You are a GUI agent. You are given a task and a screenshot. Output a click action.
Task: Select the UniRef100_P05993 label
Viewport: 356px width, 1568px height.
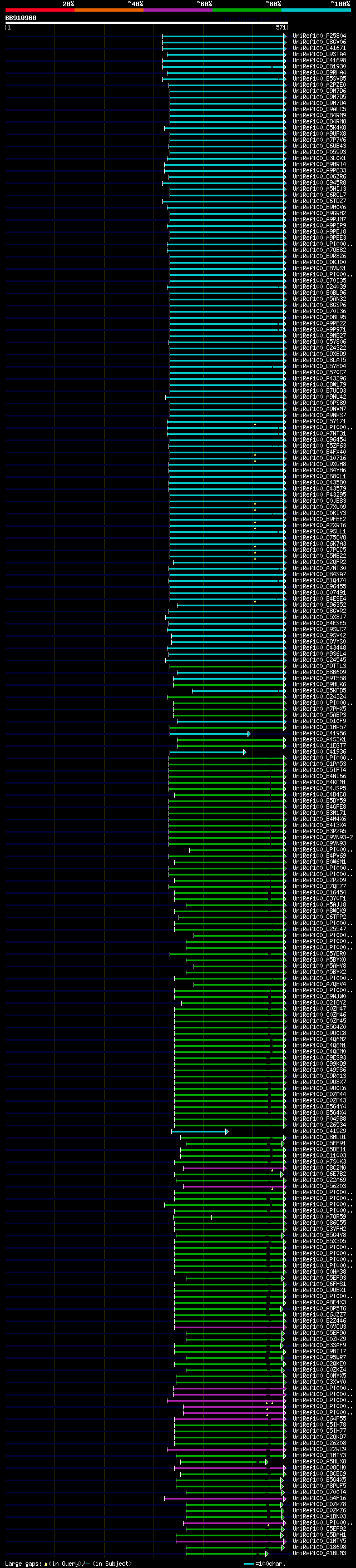coord(319,152)
